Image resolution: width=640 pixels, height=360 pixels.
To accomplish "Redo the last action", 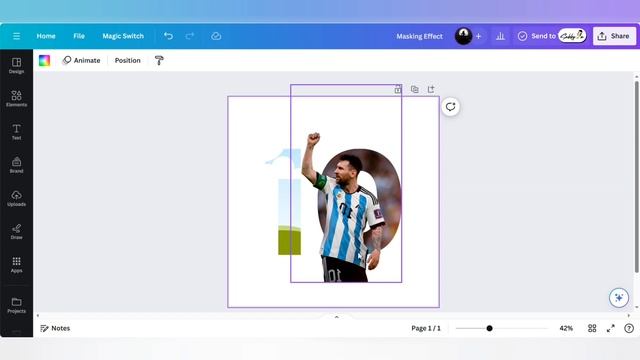I will point(189,36).
